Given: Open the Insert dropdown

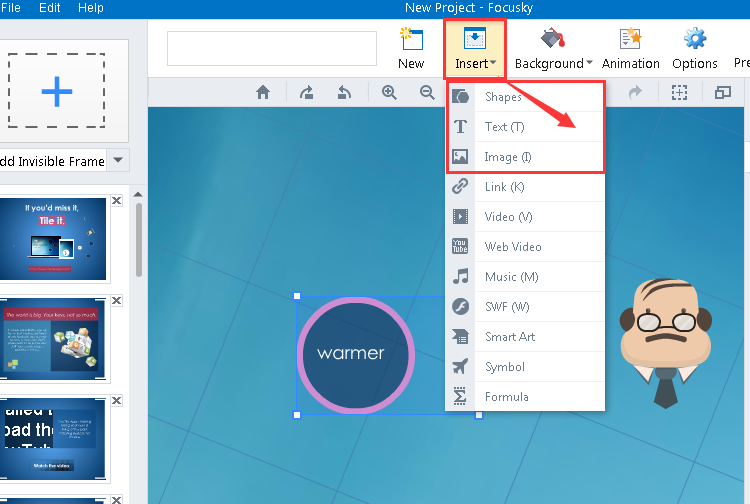Looking at the screenshot, I should pos(475,49).
